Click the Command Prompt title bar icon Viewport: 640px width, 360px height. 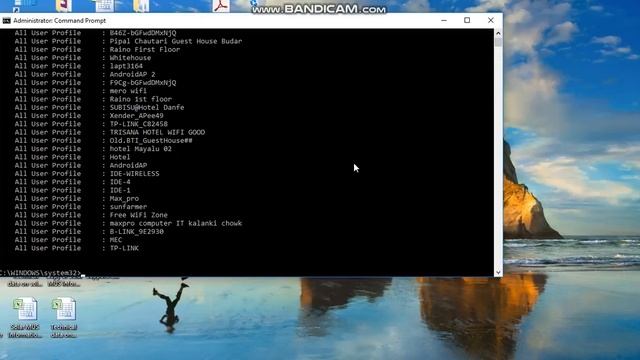click(7, 20)
